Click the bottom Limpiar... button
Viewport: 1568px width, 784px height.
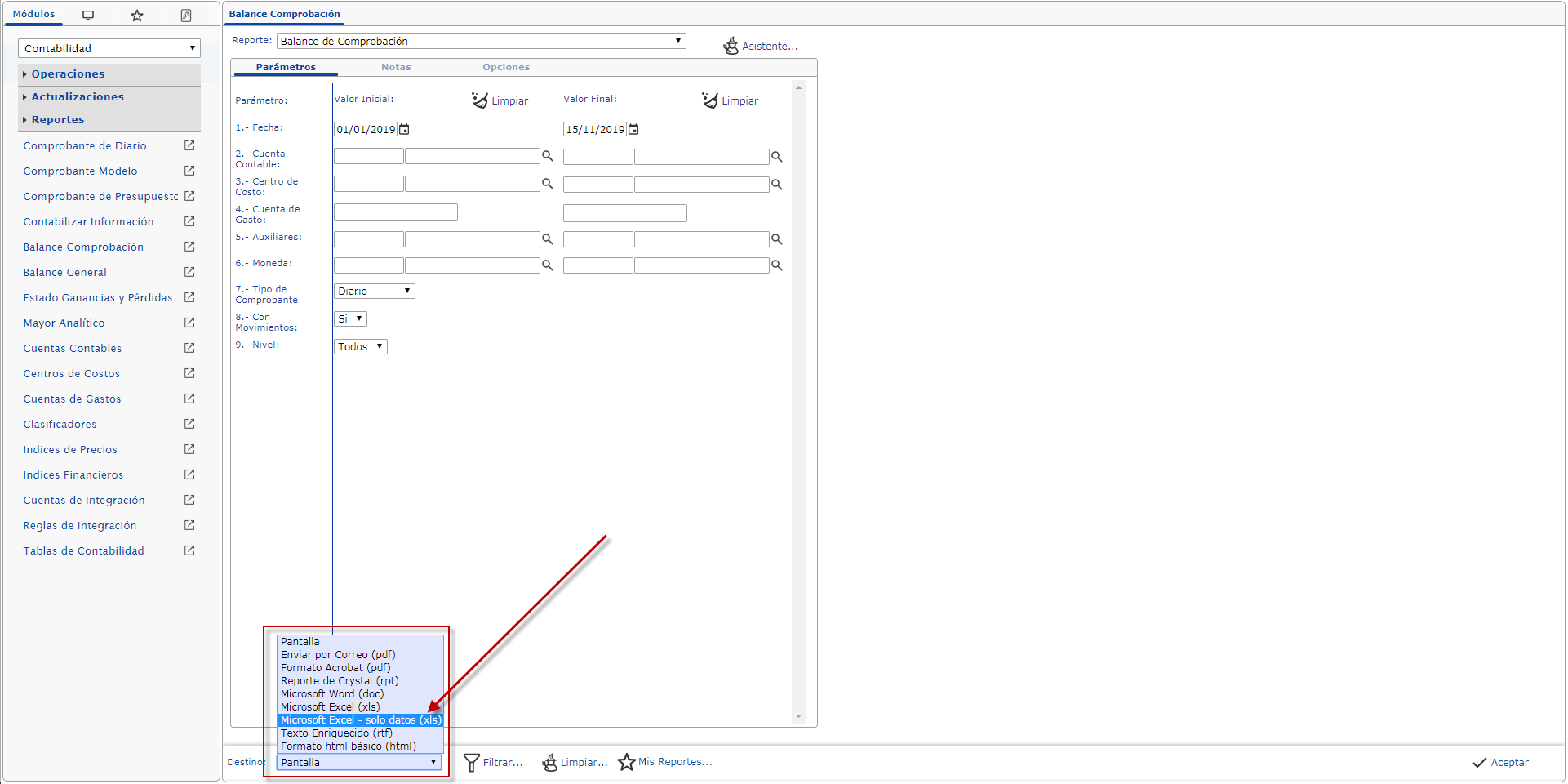coord(575,762)
